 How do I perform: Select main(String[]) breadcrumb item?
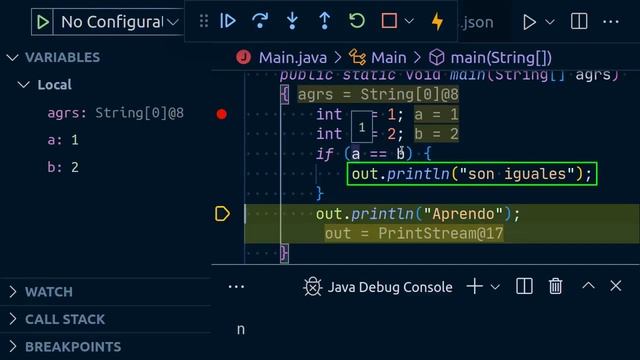[501, 58]
